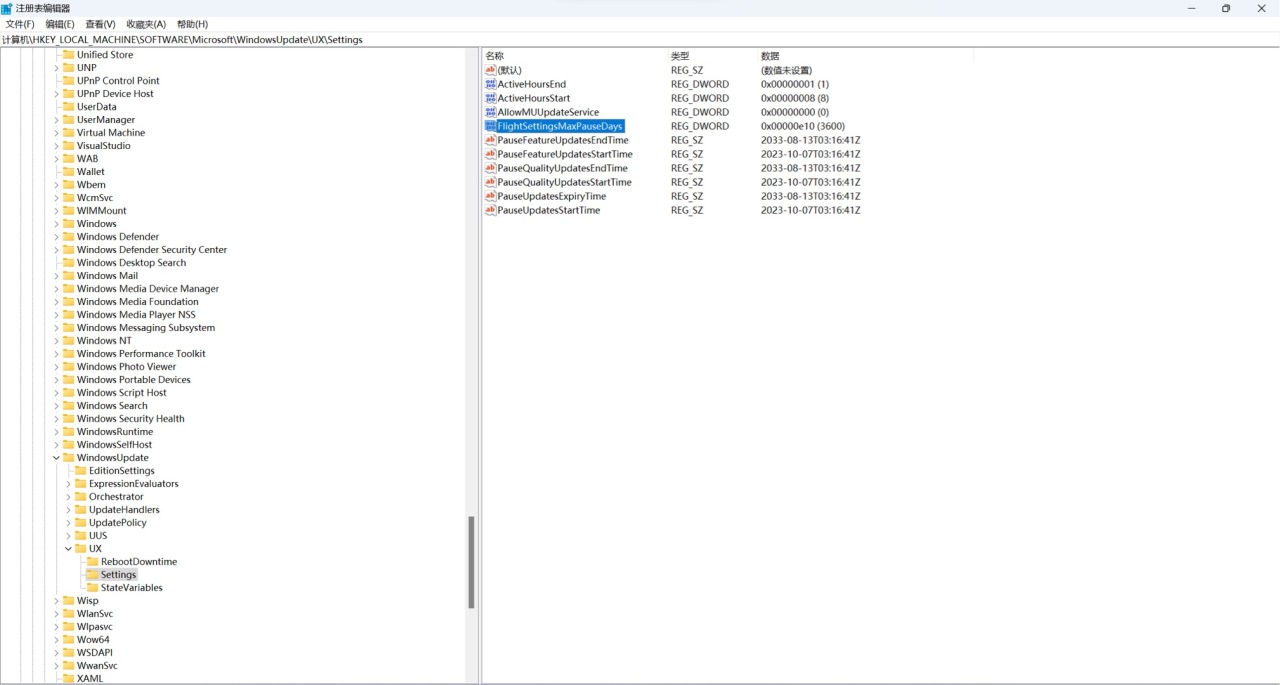Open the 编辑(E) menu
Image resolution: width=1280 pixels, height=685 pixels.
[60, 24]
